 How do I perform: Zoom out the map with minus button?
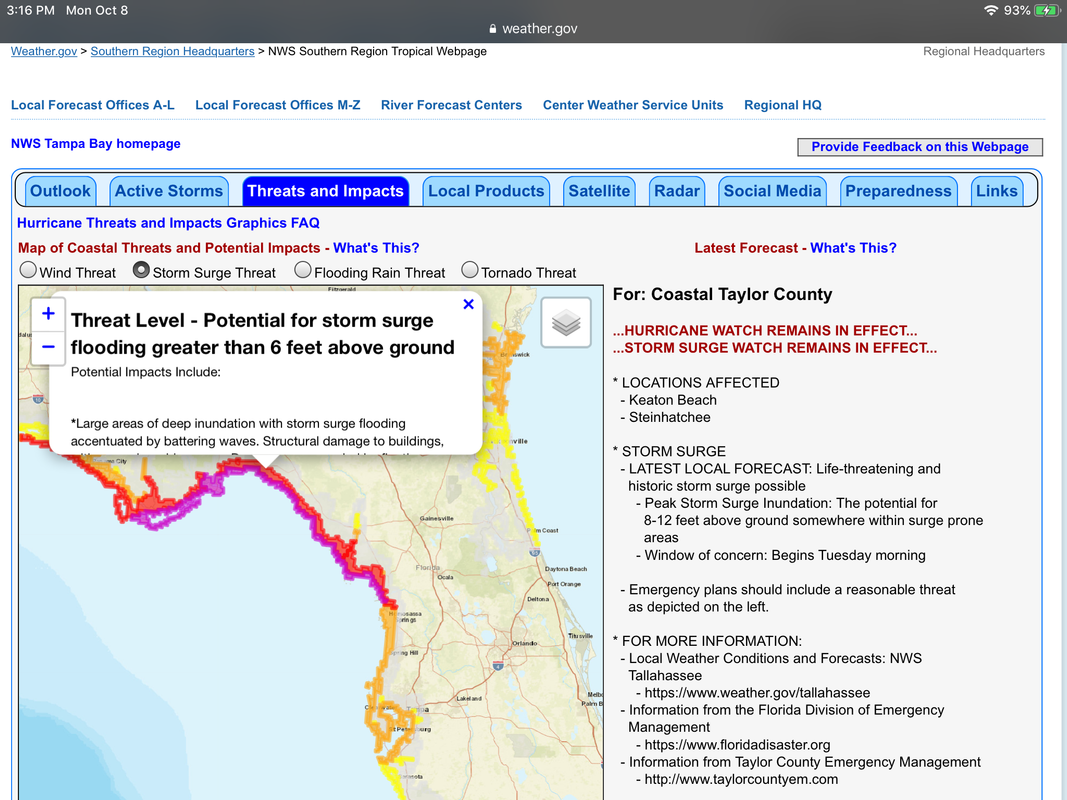48,347
